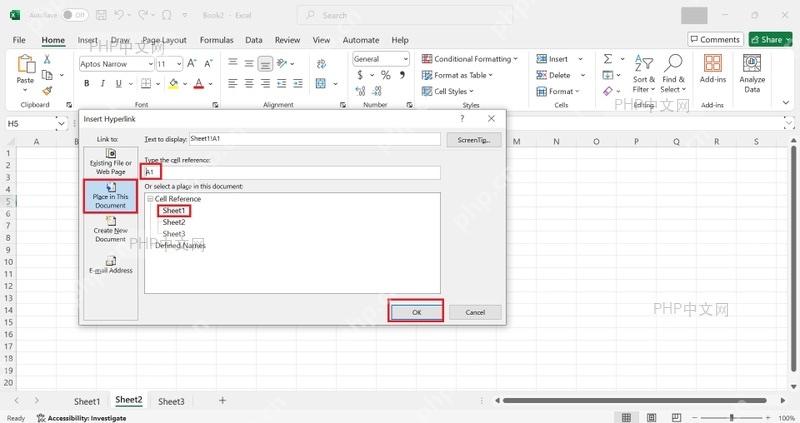The height and width of the screenshot is (423, 800).
Task: Toggle Underline formatting
Action: (118, 83)
